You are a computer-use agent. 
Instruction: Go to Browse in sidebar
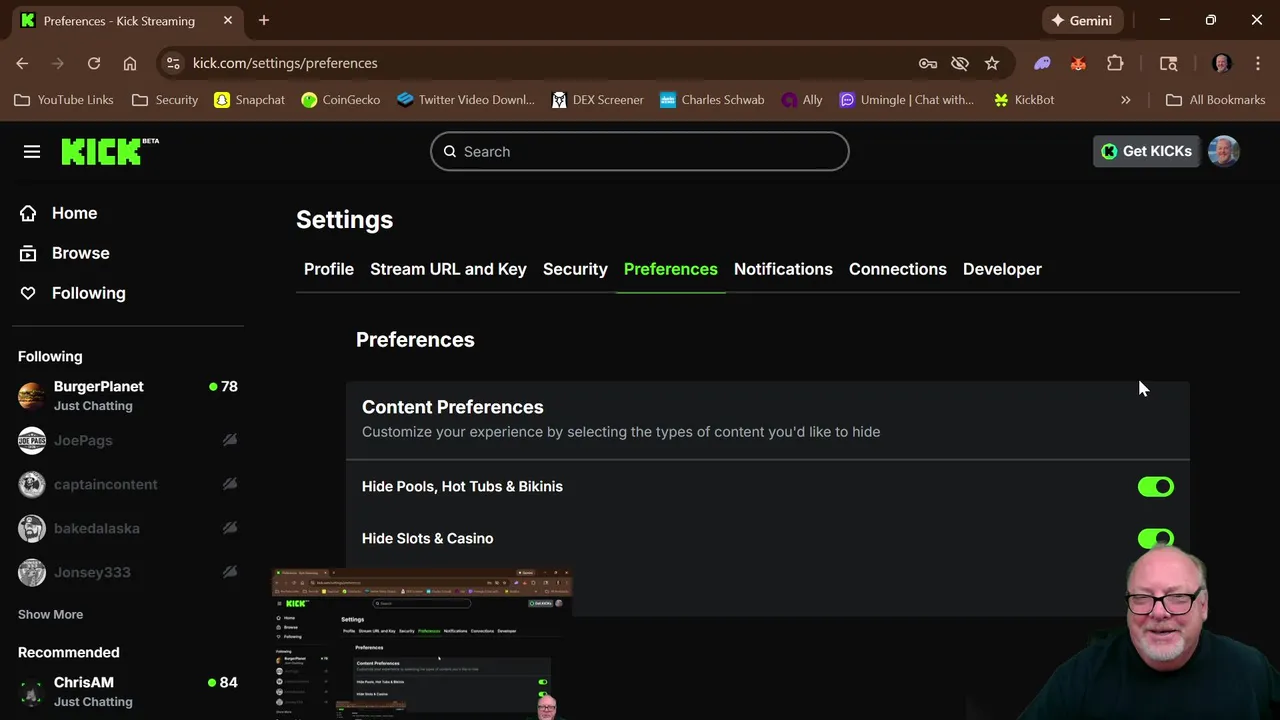(81, 253)
